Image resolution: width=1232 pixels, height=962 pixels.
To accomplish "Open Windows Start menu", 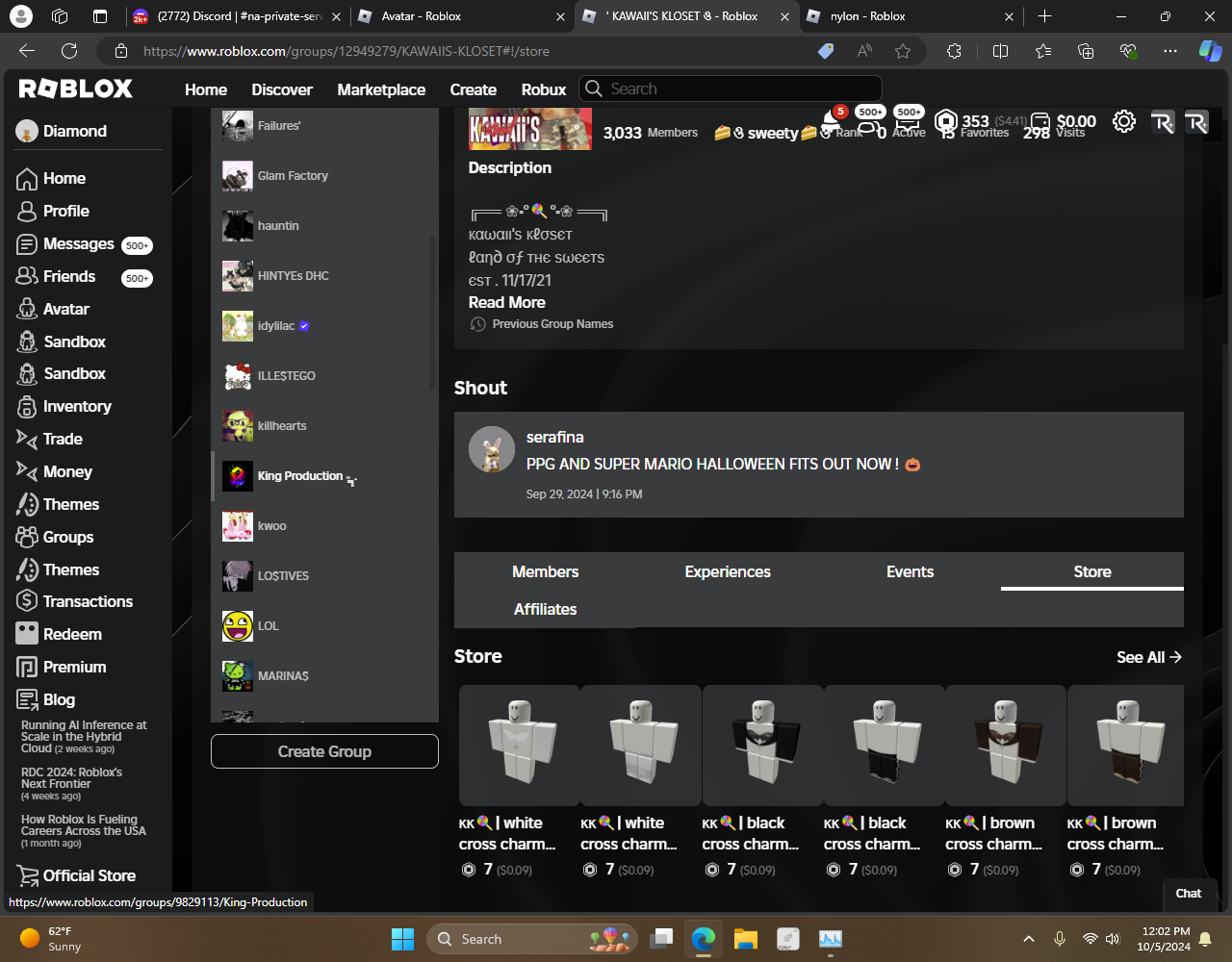I will click(402, 939).
